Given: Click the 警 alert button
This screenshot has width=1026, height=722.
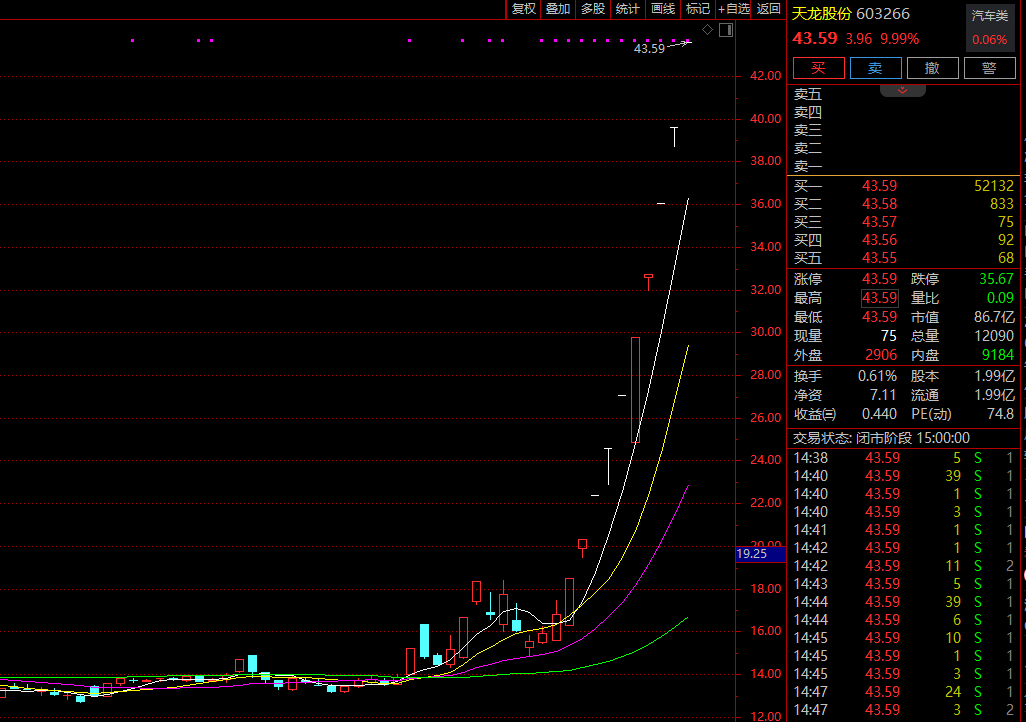Looking at the screenshot, I should (x=989, y=68).
